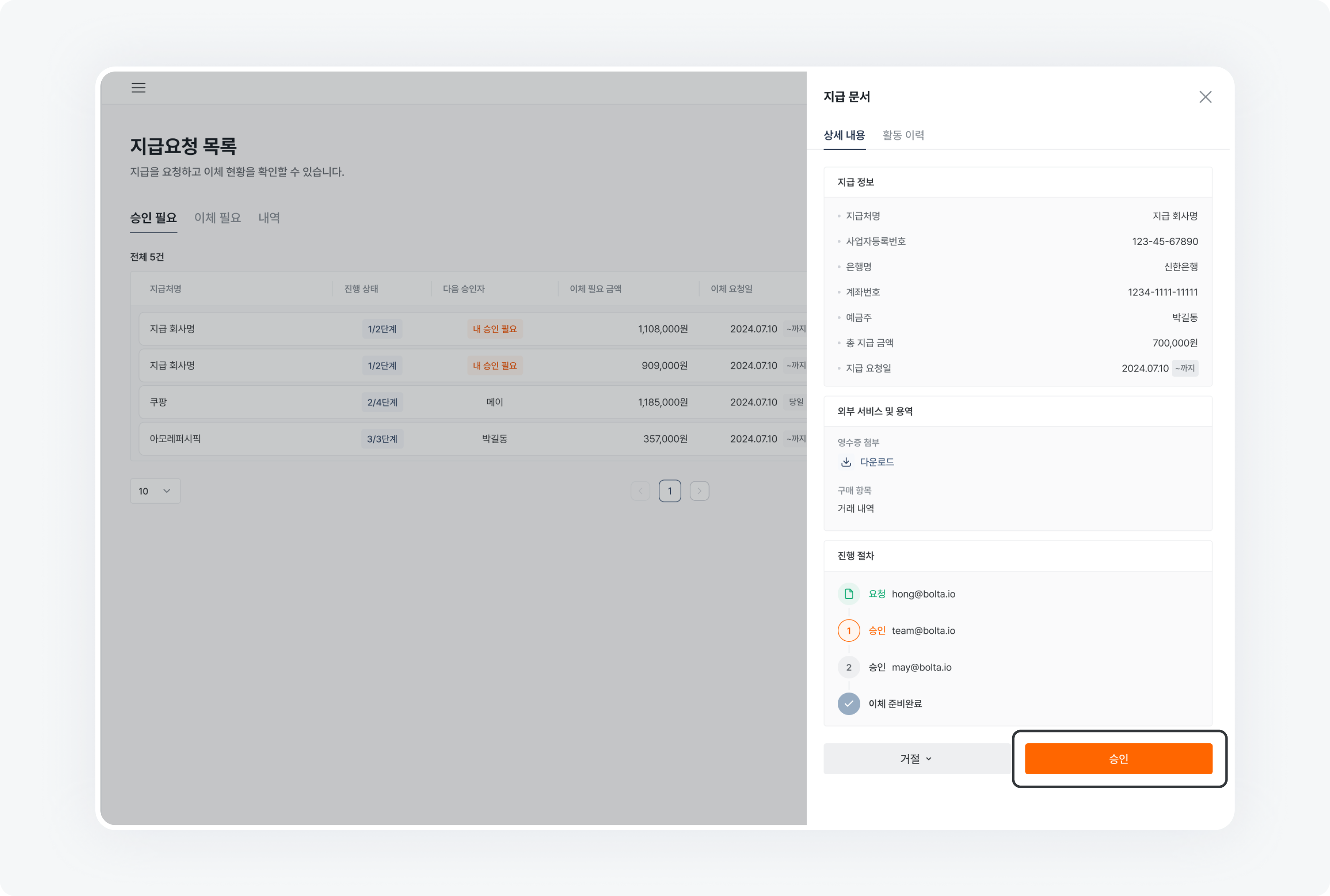Click the '~까지' badge next to 지급 요청일
The image size is (1330, 896).
1185,368
